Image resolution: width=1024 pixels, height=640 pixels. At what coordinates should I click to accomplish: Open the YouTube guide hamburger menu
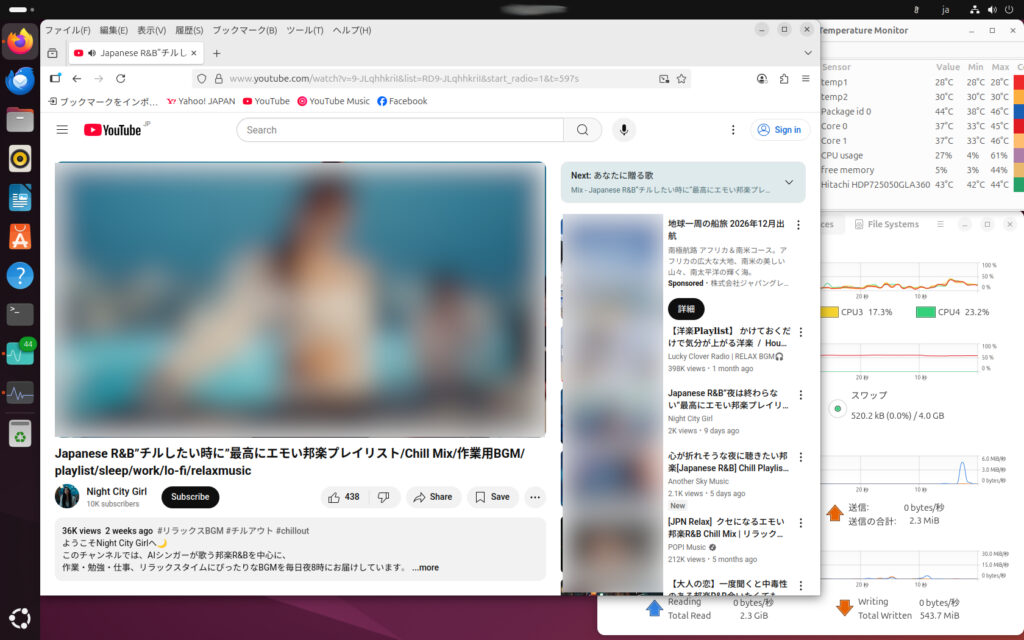tap(62, 130)
